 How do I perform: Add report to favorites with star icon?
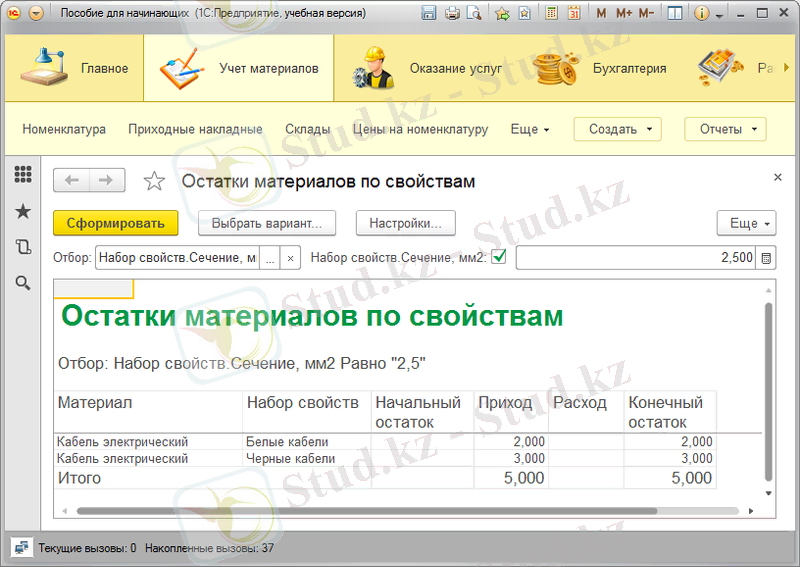point(154,181)
